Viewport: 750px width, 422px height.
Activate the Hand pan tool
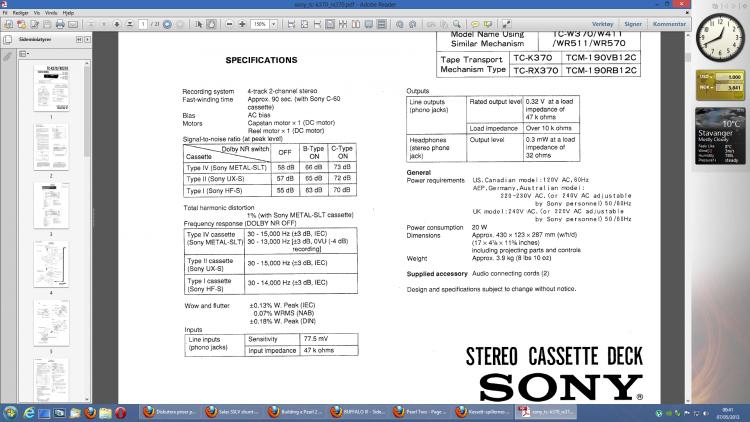[211, 24]
